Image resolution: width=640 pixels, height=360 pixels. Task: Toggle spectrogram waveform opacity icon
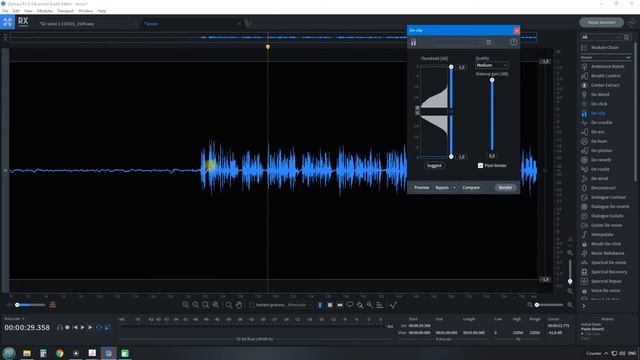pyautogui.click(x=53, y=305)
